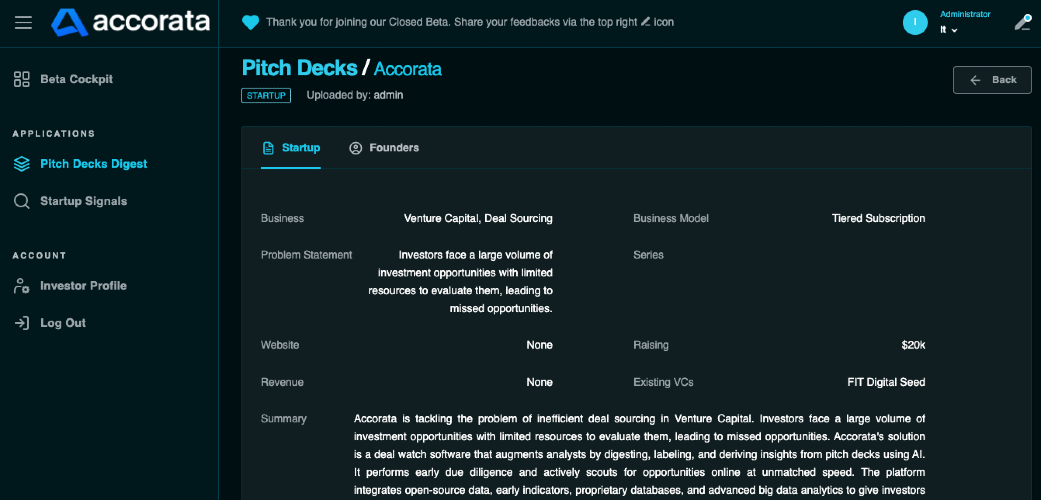Select 'Tiered Subscription' business model value
Image resolution: width=1041 pixels, height=500 pixels.
coord(878,218)
